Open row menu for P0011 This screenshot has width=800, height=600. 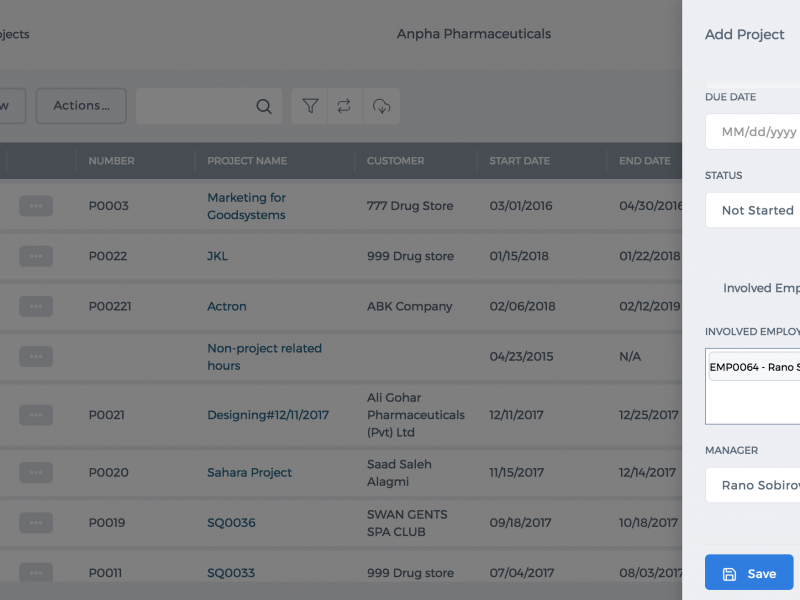coord(36,572)
